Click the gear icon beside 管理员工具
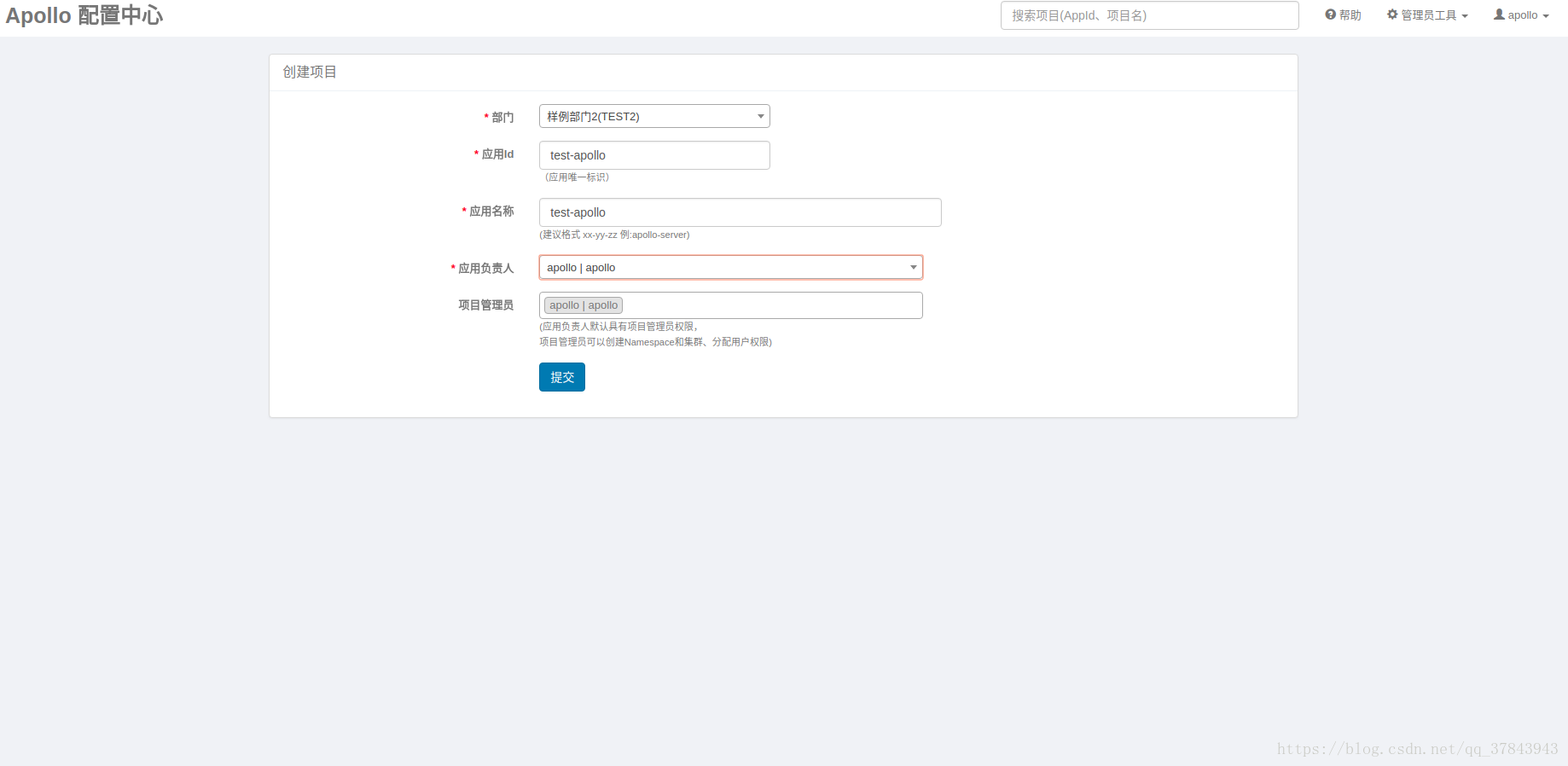The height and width of the screenshot is (766, 1568). [1392, 15]
